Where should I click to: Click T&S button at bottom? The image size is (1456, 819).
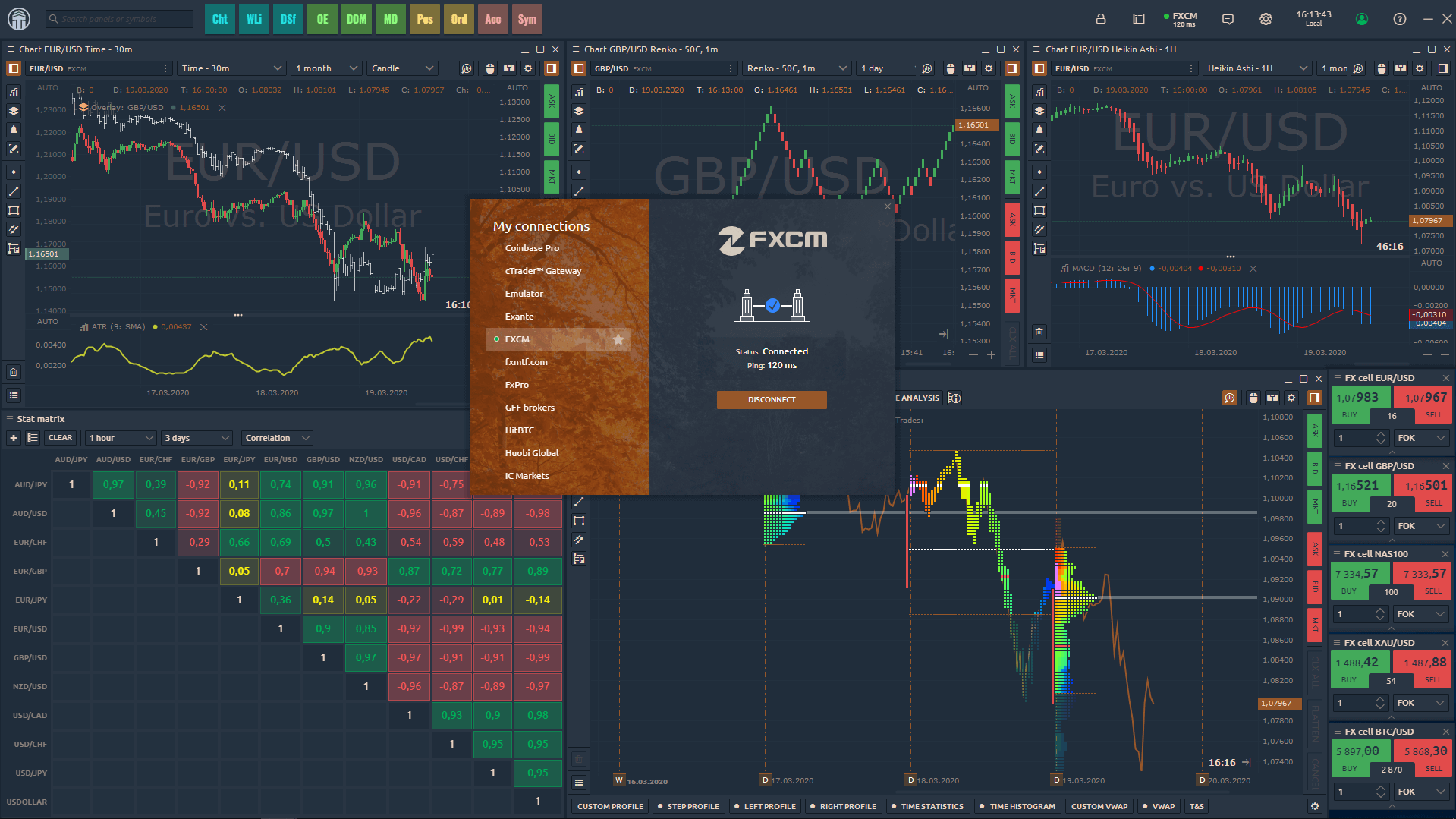[1197, 806]
